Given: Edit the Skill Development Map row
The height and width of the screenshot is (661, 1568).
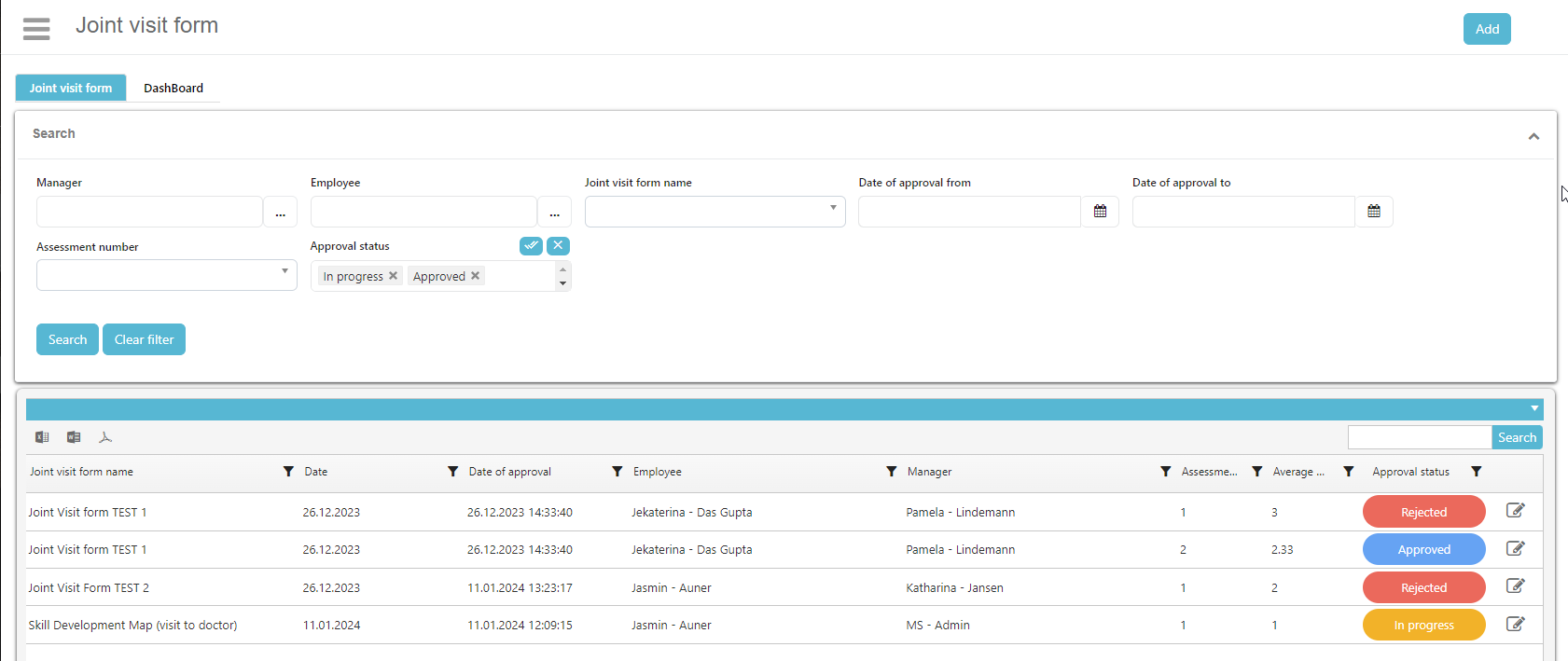Looking at the screenshot, I should coord(1515,624).
